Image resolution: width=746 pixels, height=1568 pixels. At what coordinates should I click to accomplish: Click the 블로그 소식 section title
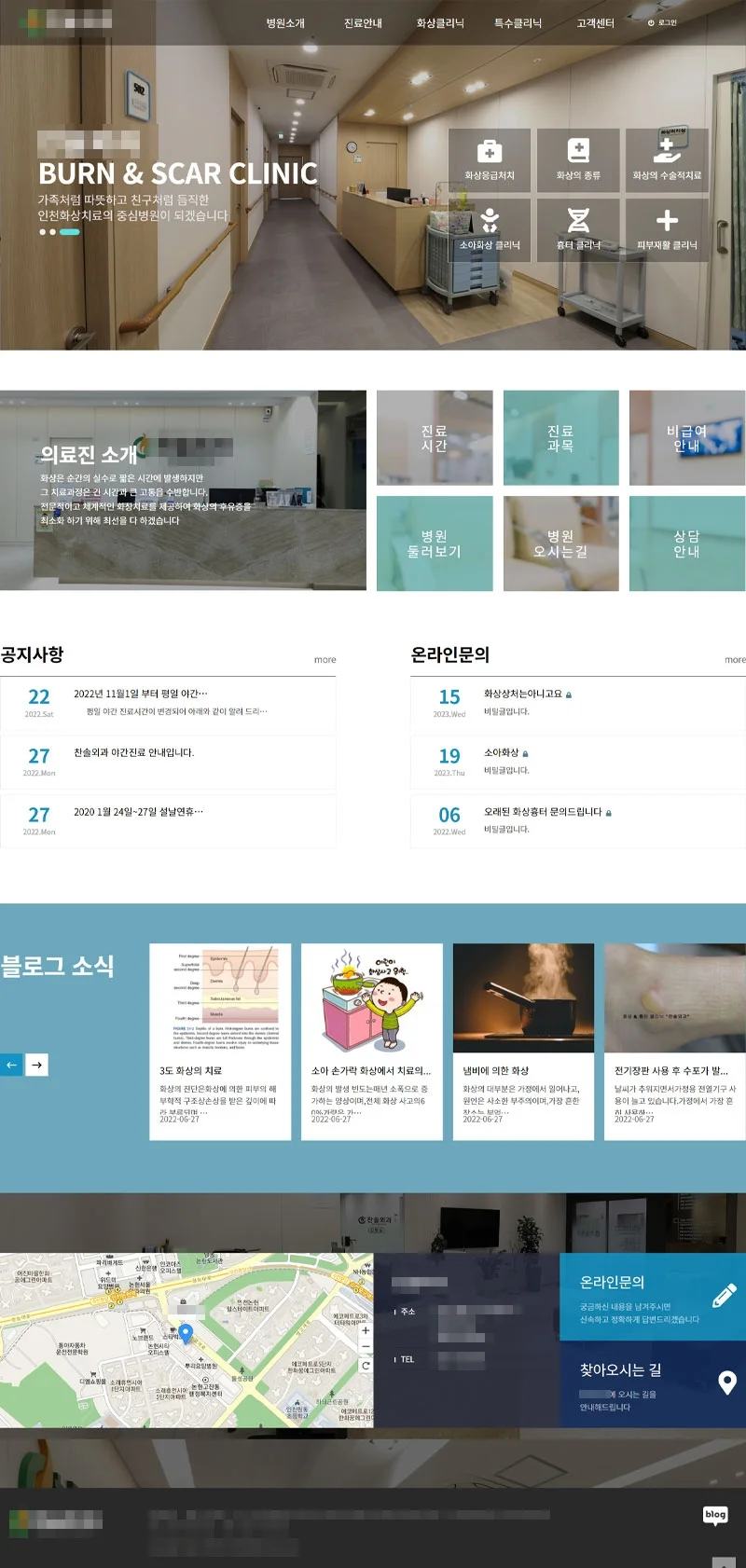(57, 966)
